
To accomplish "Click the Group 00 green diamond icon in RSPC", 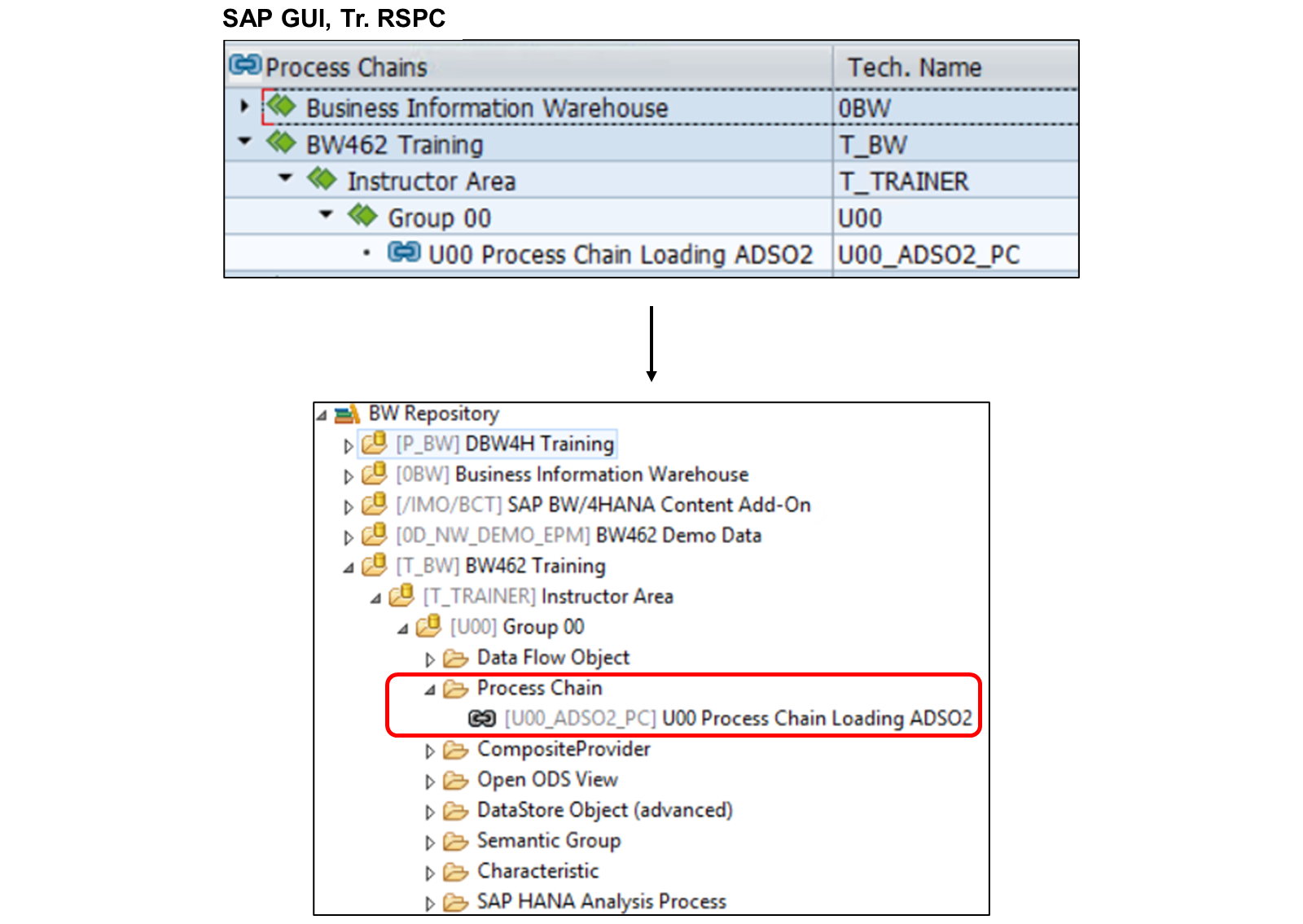I will pos(362,216).
